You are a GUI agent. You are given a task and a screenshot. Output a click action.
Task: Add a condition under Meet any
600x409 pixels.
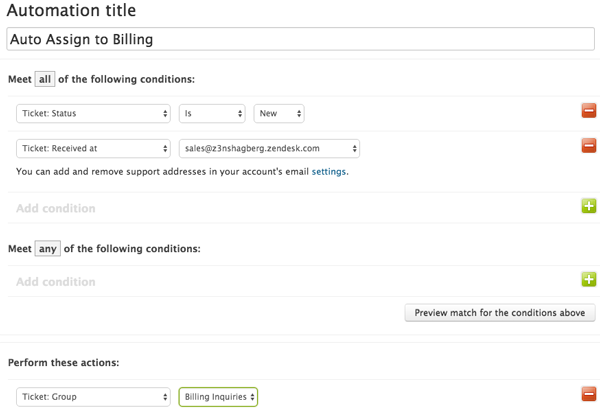pyautogui.click(x=589, y=279)
